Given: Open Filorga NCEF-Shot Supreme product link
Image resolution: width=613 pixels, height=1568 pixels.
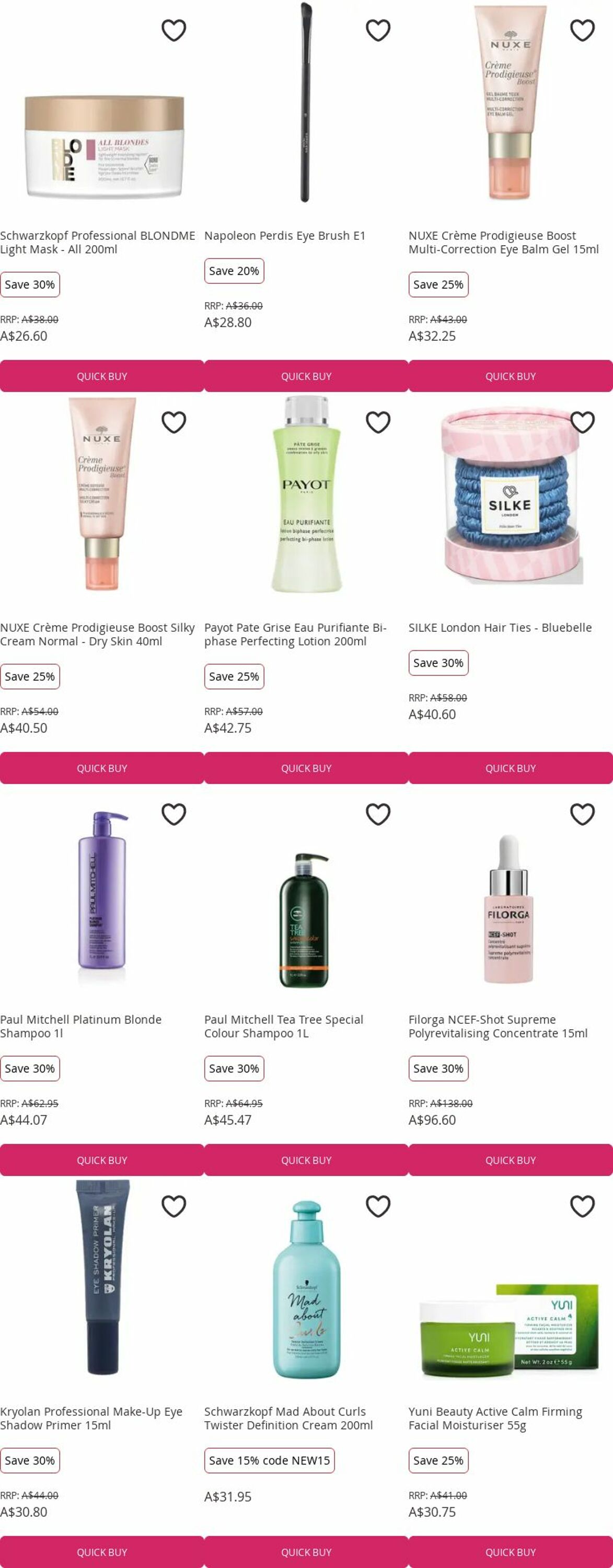Looking at the screenshot, I should click(498, 1027).
